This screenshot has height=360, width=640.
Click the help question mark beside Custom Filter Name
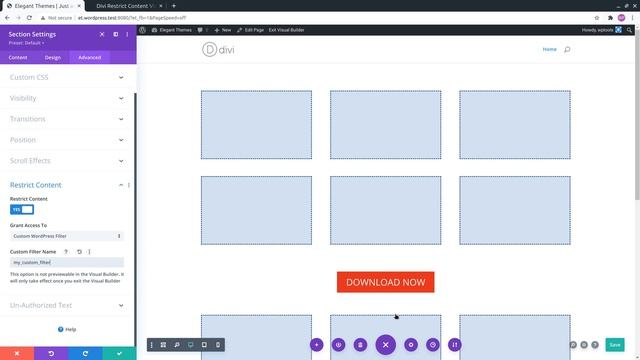point(66,252)
